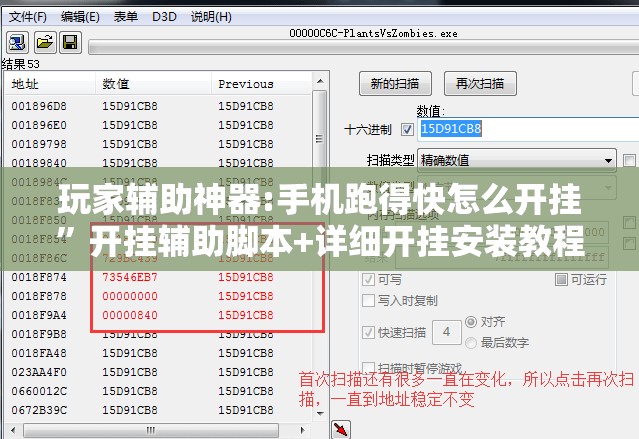Select address row 0018F874
Screen dimensions: 639x439
click(158, 277)
